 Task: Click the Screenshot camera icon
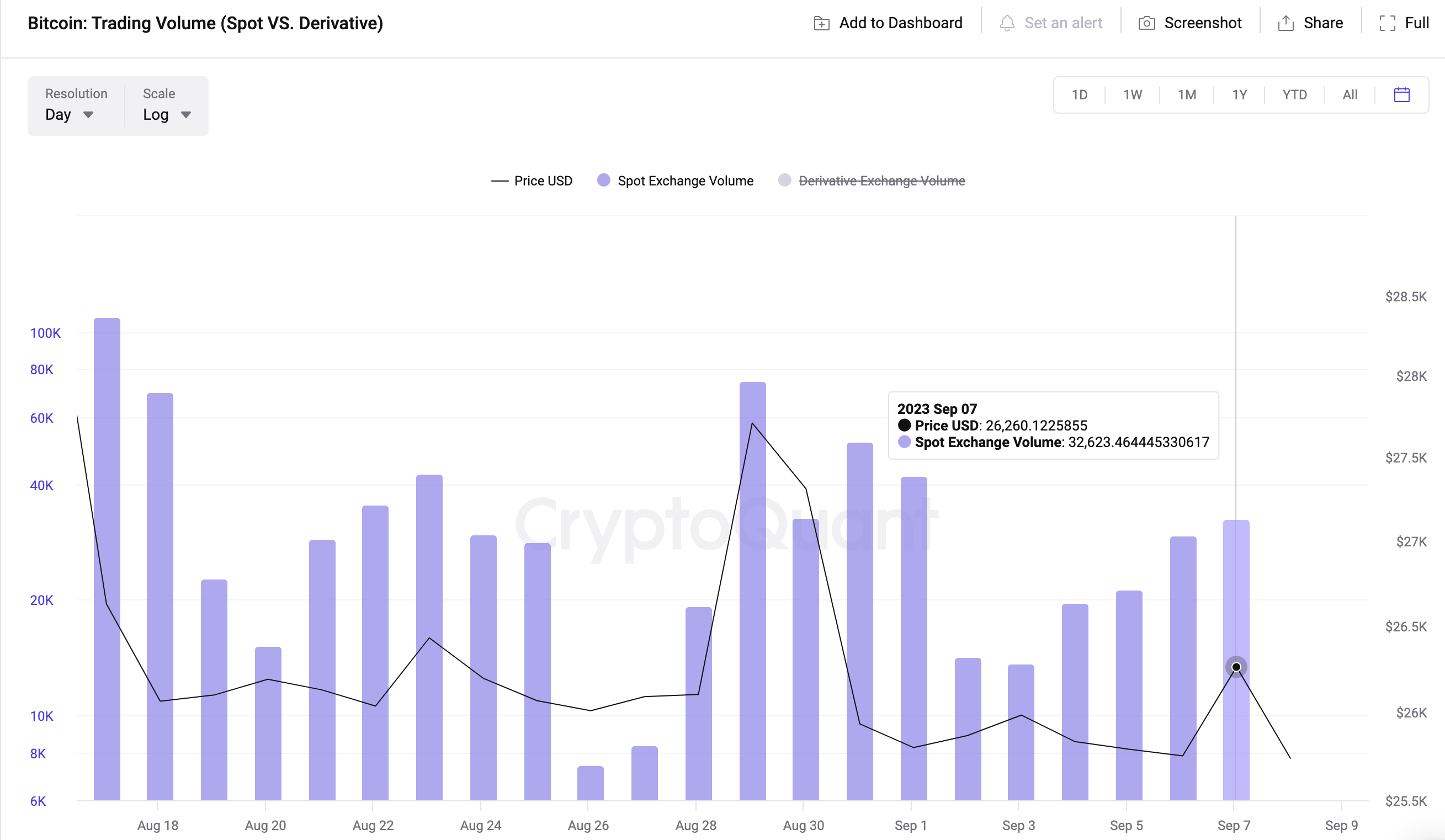coord(1146,24)
